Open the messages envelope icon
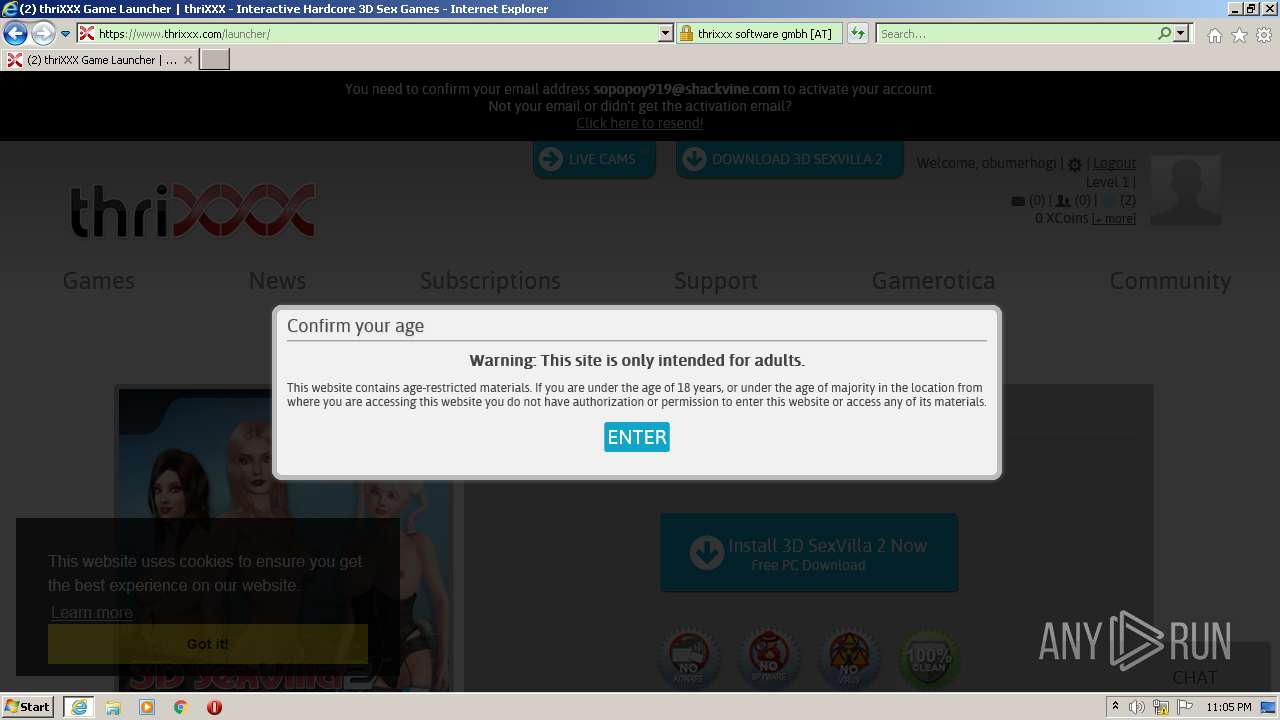The height and width of the screenshot is (720, 1280). (1018, 201)
